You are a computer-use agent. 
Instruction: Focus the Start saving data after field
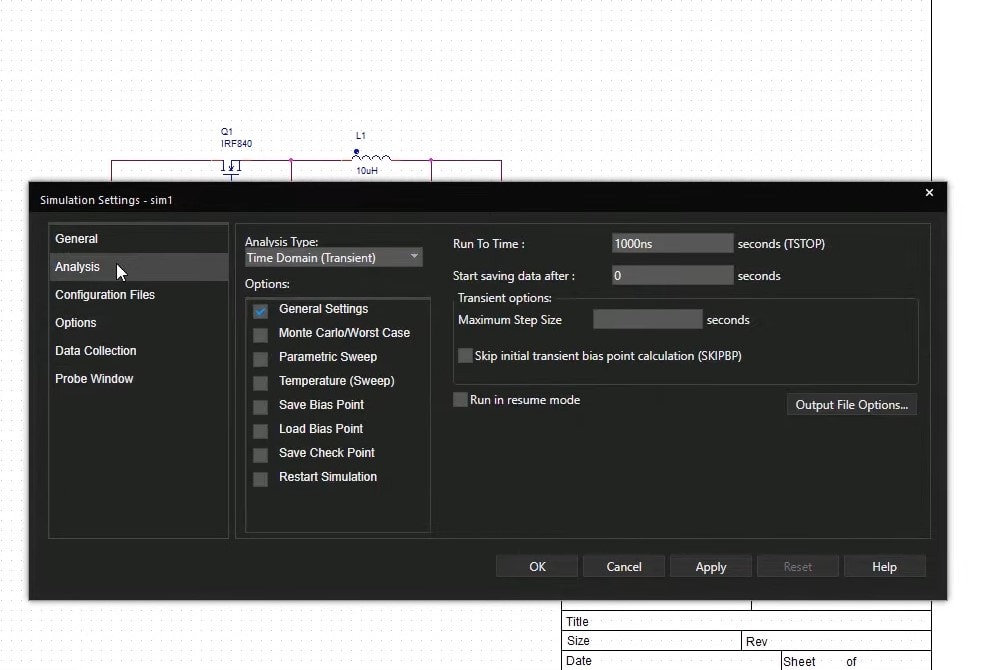click(672, 276)
